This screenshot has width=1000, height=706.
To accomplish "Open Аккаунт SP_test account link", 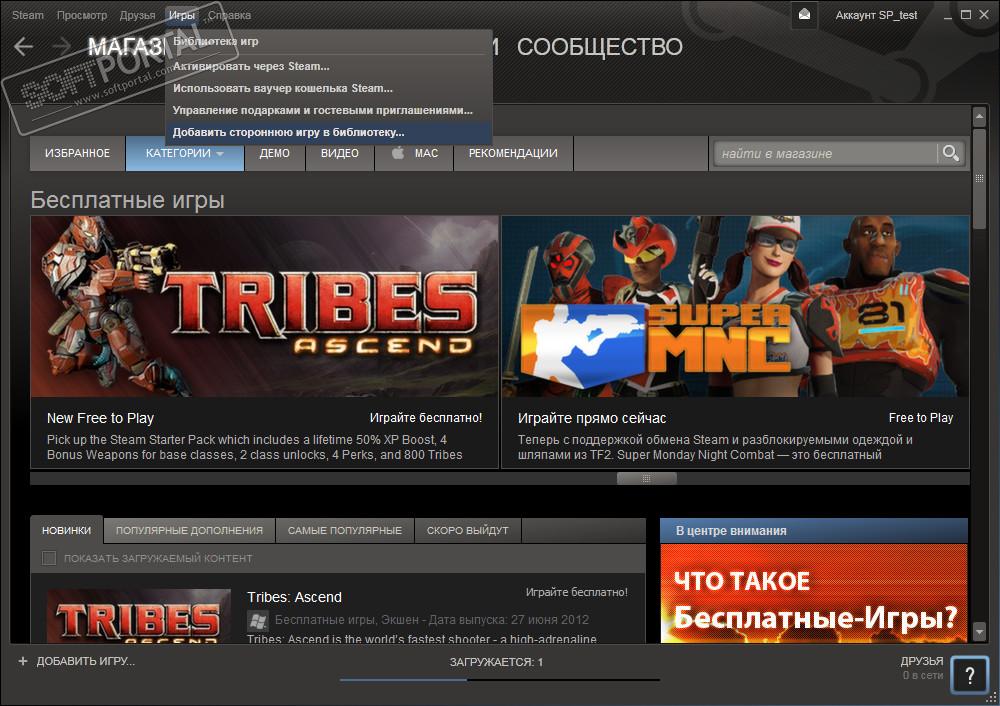I will point(876,15).
